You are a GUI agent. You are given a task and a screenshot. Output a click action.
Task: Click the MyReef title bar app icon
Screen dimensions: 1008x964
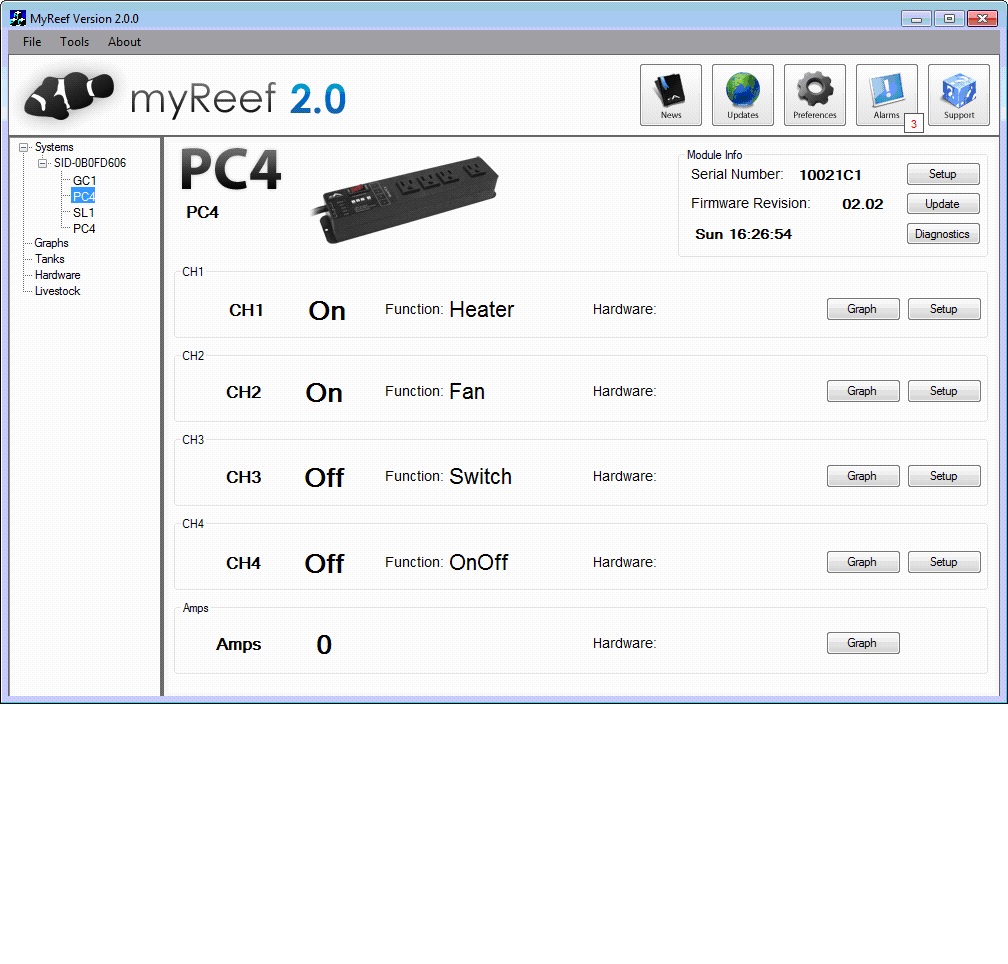click(x=17, y=18)
